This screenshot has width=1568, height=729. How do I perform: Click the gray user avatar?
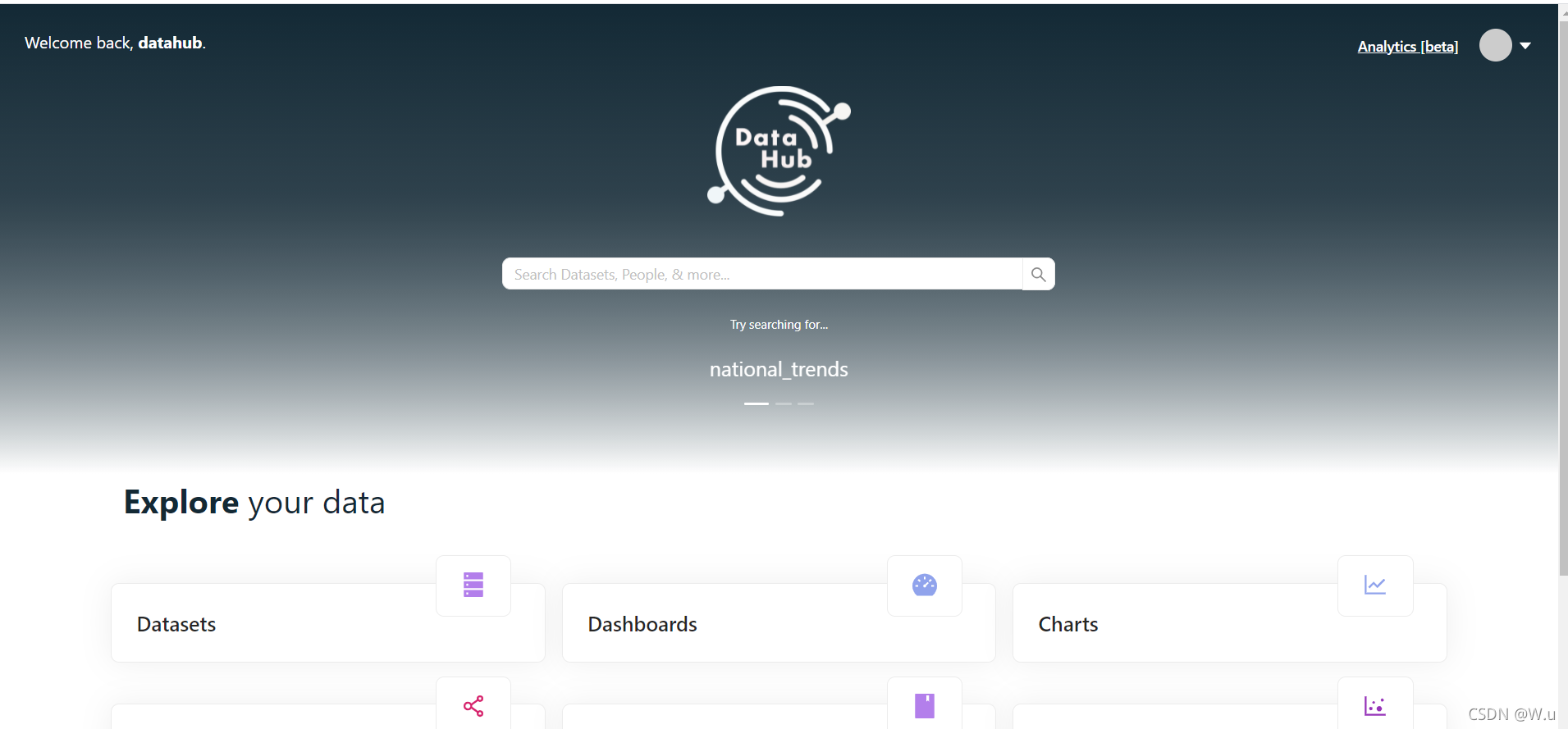pyautogui.click(x=1496, y=45)
